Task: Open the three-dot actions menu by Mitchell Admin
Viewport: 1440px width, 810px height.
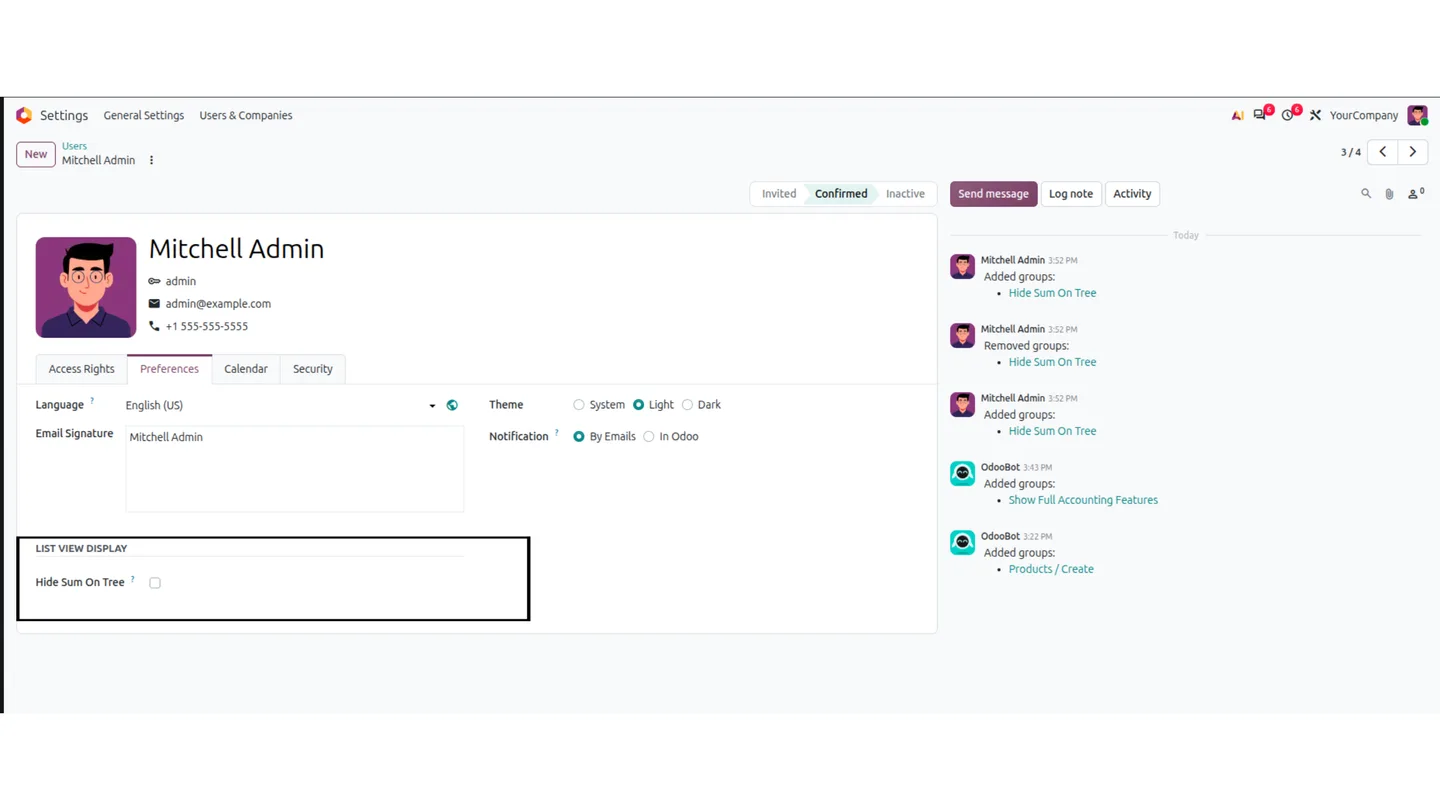Action: (x=151, y=160)
